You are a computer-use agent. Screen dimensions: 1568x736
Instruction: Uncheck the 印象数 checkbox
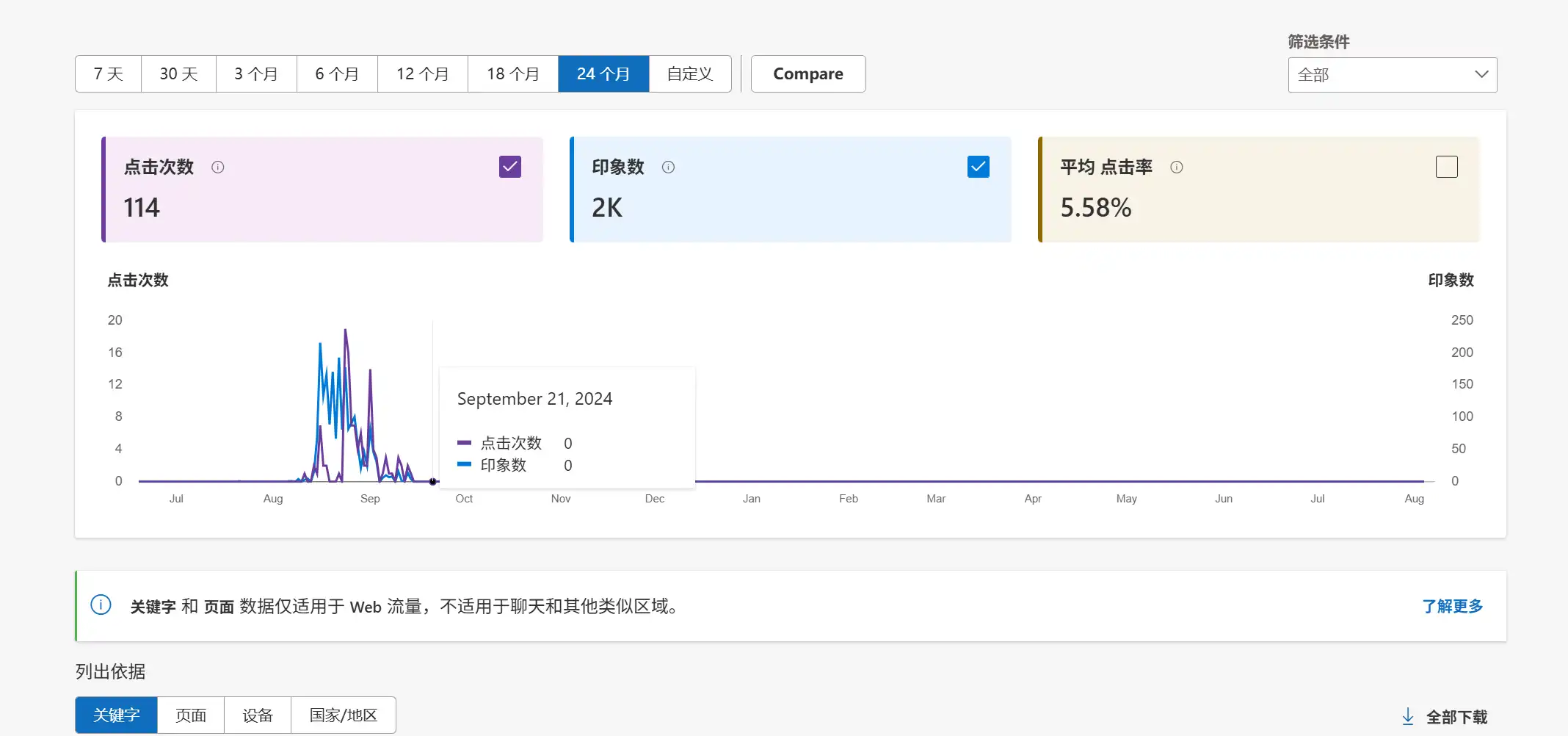tap(978, 167)
